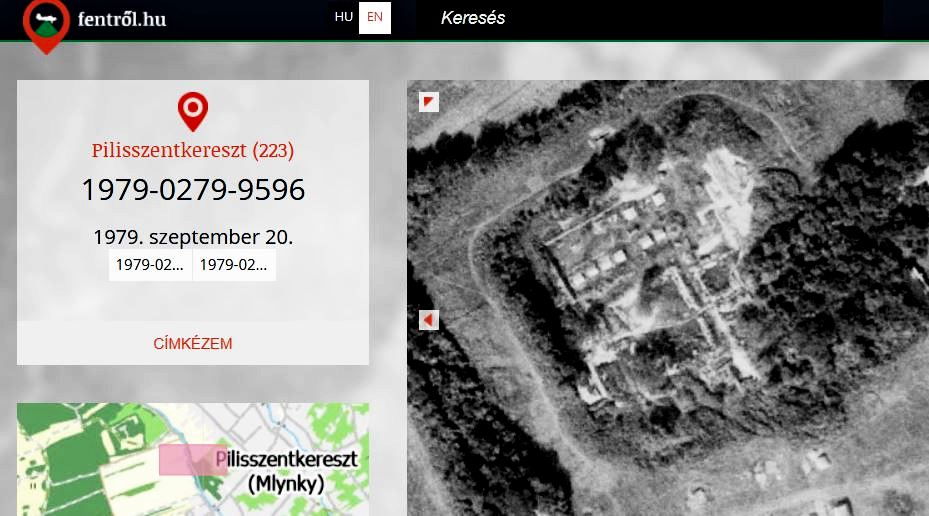The image size is (929, 516).
Task: Click the location map thumbnail
Action: (x=193, y=460)
